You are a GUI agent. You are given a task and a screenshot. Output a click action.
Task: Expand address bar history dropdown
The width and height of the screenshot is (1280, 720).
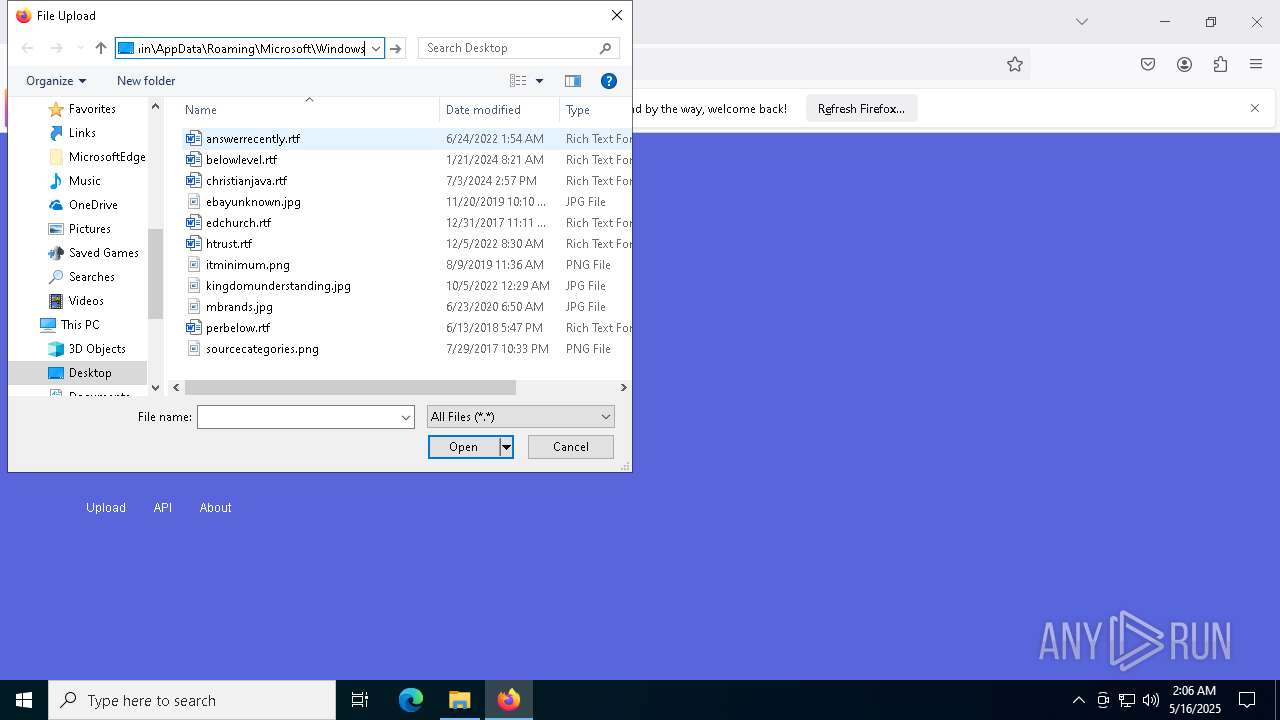376,48
